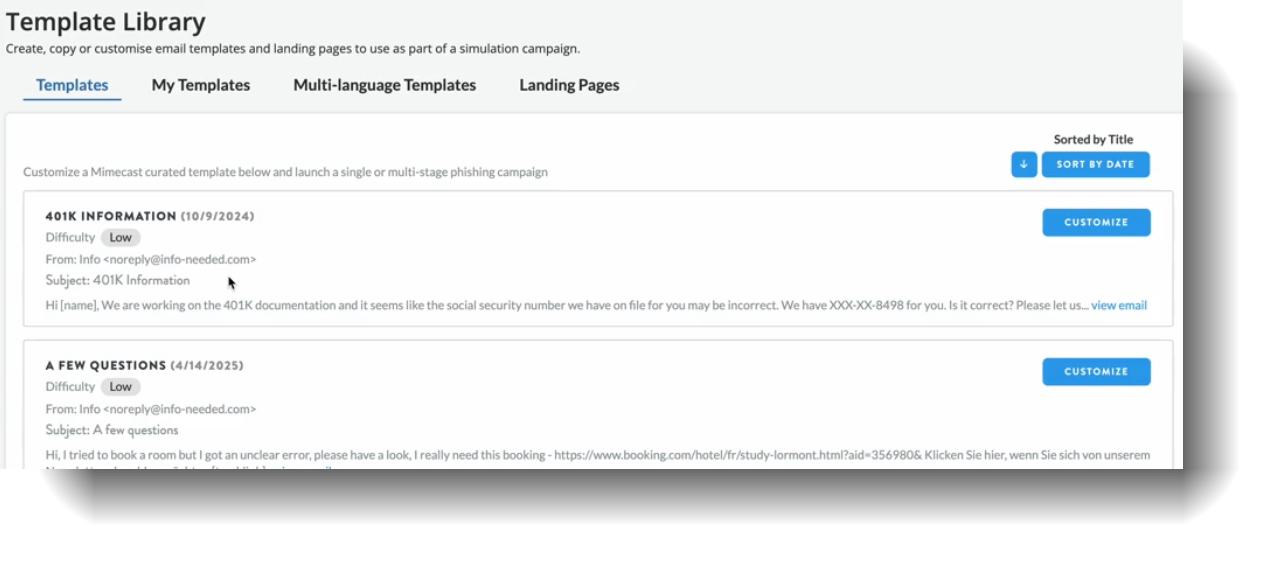
Task: Click the Sort by Date button
Action: pyautogui.click(x=1095, y=164)
